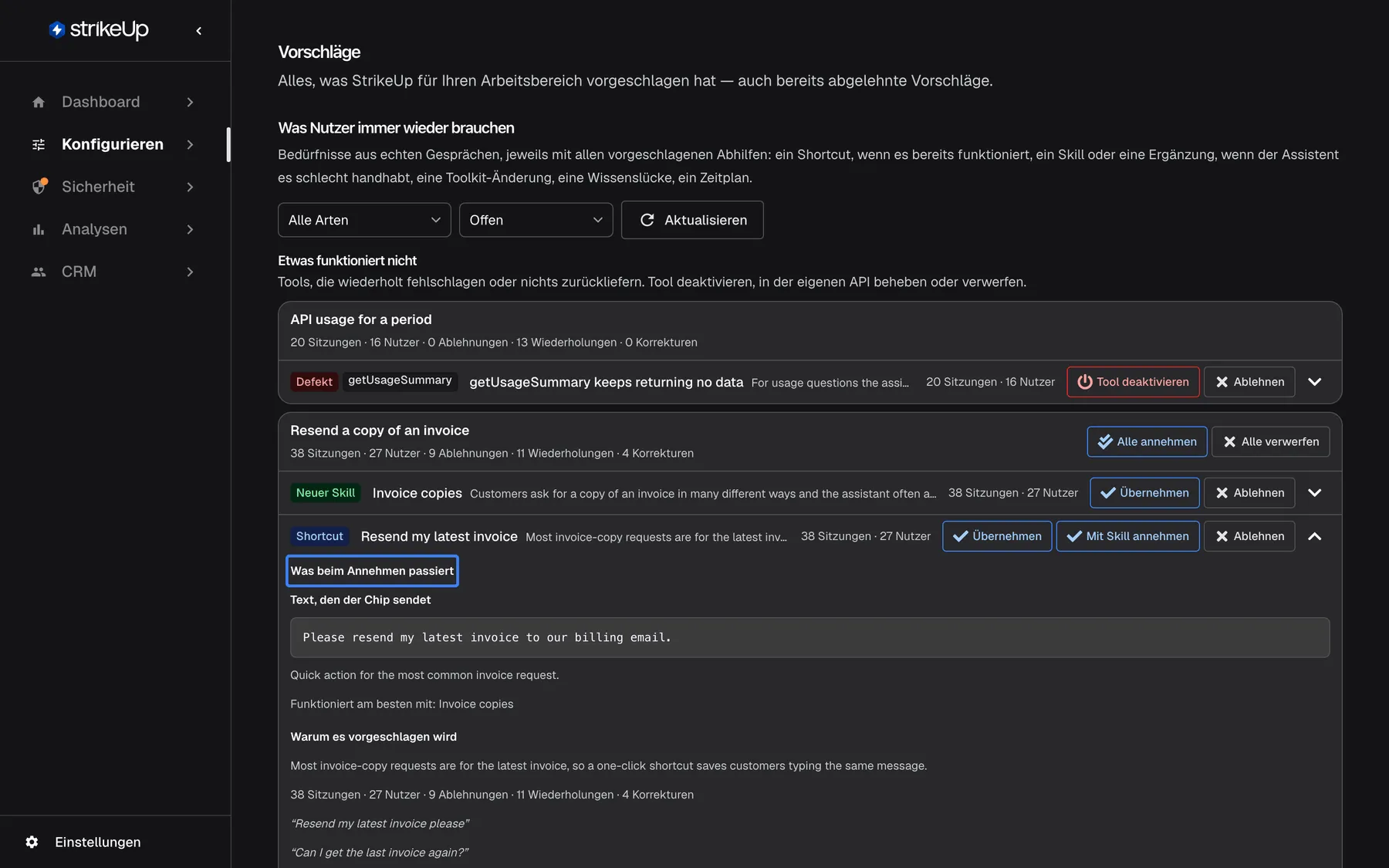
Task: Select Konfigurieren in the sidebar
Action: (113, 144)
